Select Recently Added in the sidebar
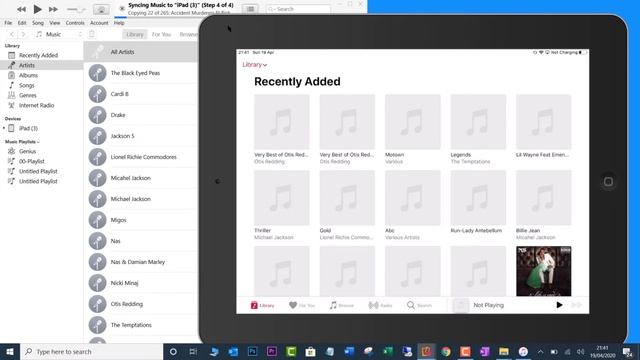This screenshot has height=360, width=640. tap(38, 55)
